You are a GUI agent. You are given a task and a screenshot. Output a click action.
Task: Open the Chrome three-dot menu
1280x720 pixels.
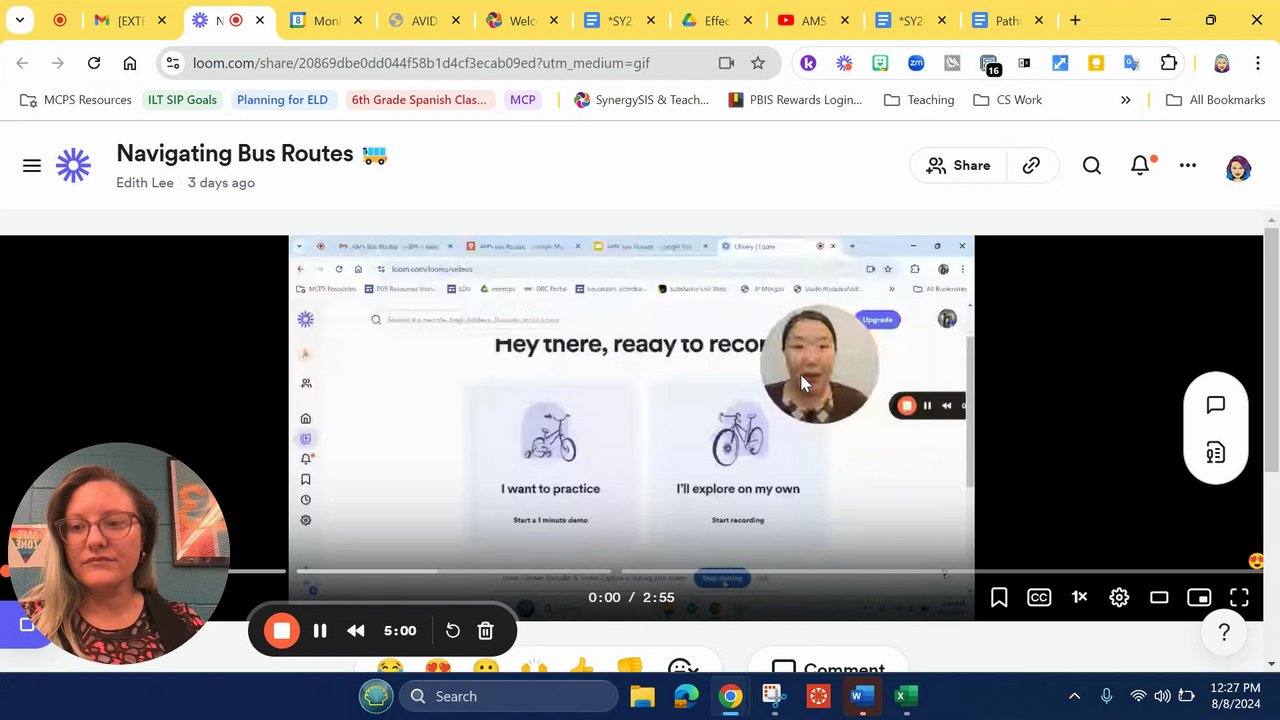tap(1257, 63)
